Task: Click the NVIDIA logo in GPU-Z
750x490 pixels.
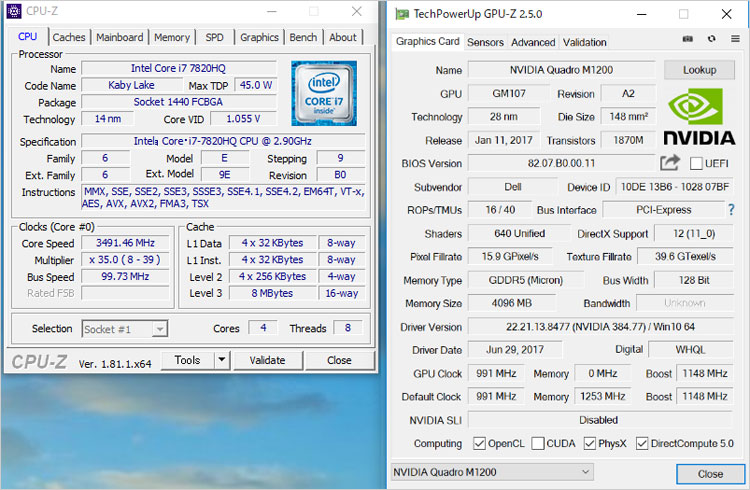Action: tap(699, 117)
